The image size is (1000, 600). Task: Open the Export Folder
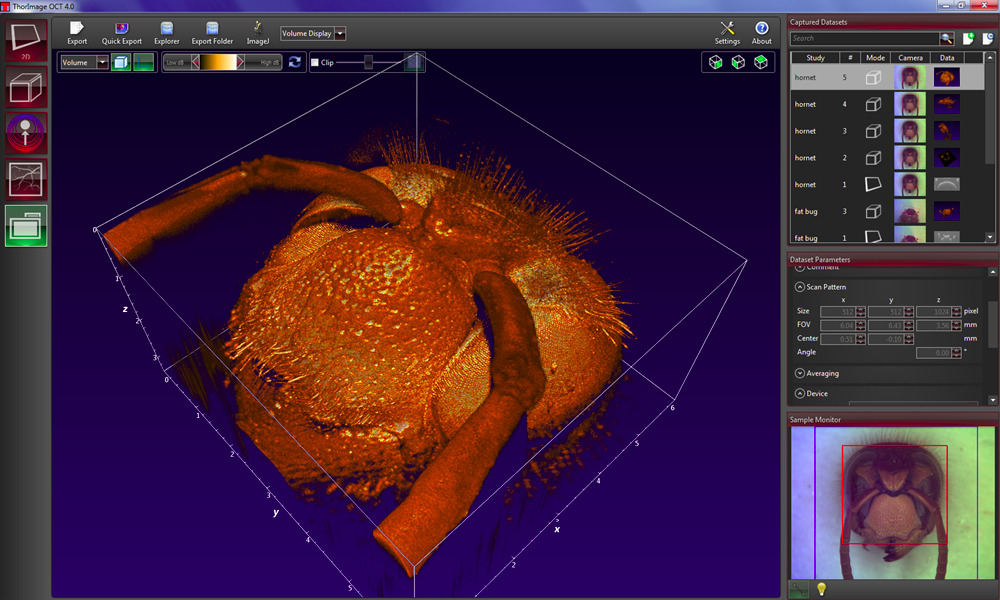(212, 29)
